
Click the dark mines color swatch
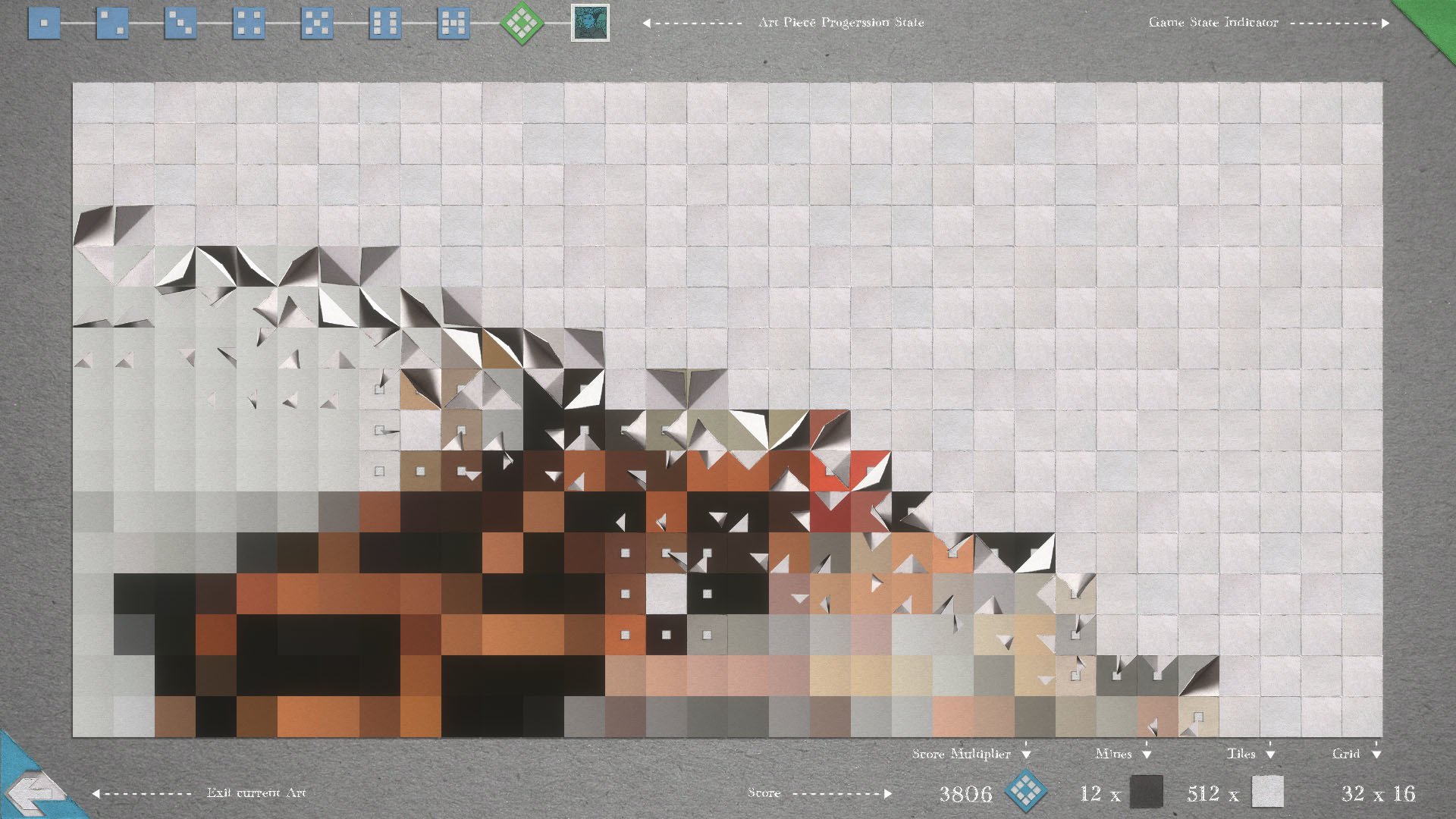(1147, 792)
